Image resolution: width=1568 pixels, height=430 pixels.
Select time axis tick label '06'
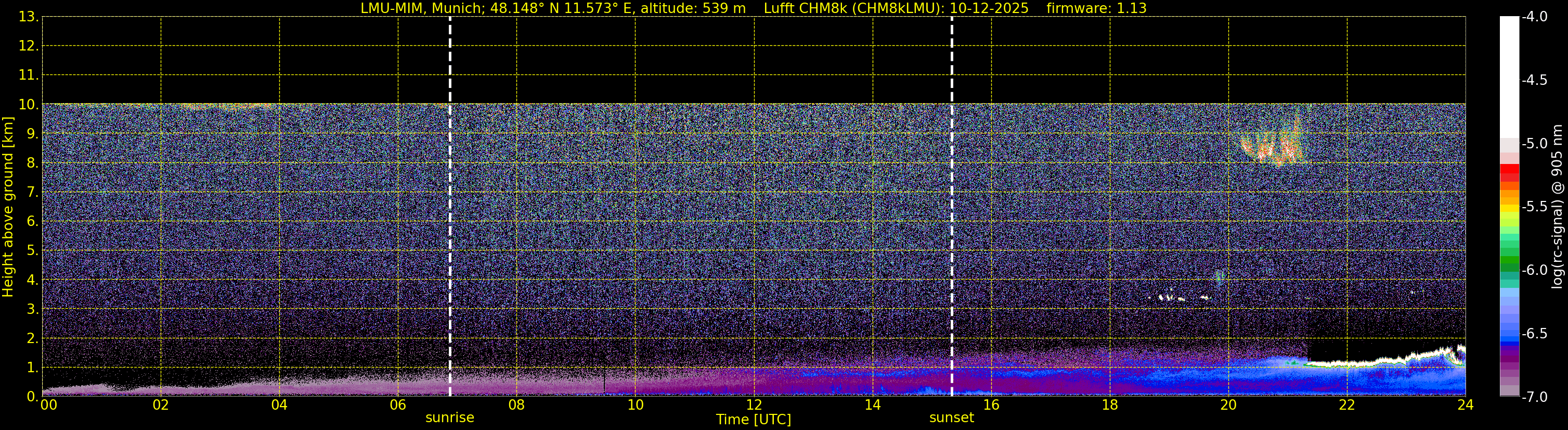pyautogui.click(x=398, y=405)
